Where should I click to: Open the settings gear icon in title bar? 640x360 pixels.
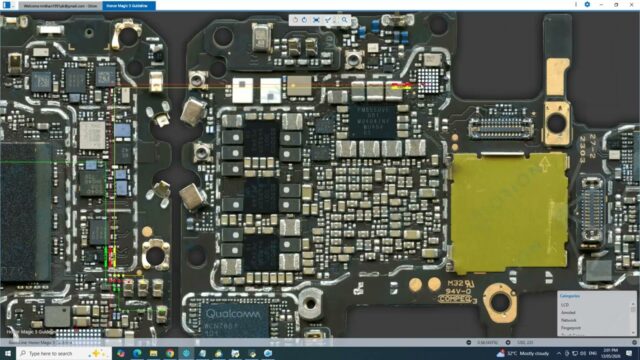tap(587, 4)
